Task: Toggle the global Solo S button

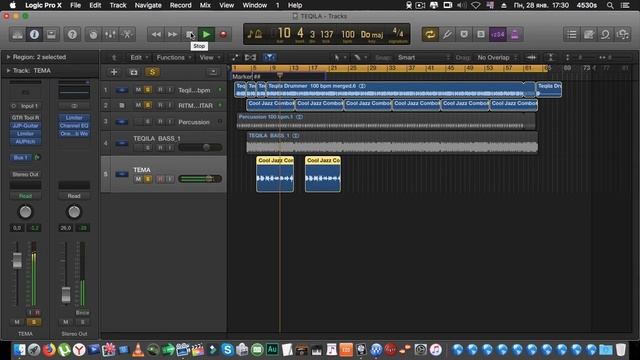Action: 152,72
